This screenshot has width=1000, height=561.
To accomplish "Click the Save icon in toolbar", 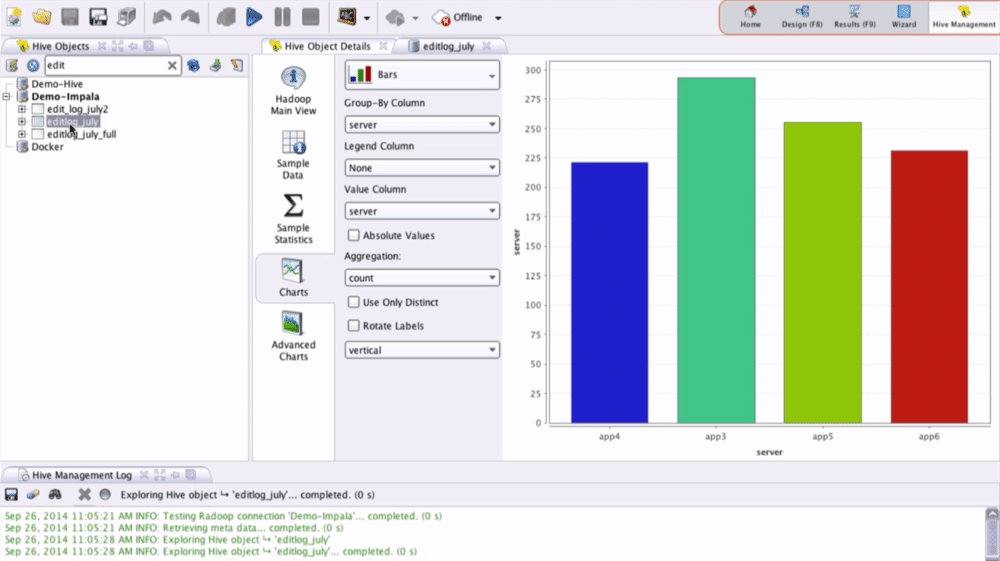I will [x=70, y=17].
